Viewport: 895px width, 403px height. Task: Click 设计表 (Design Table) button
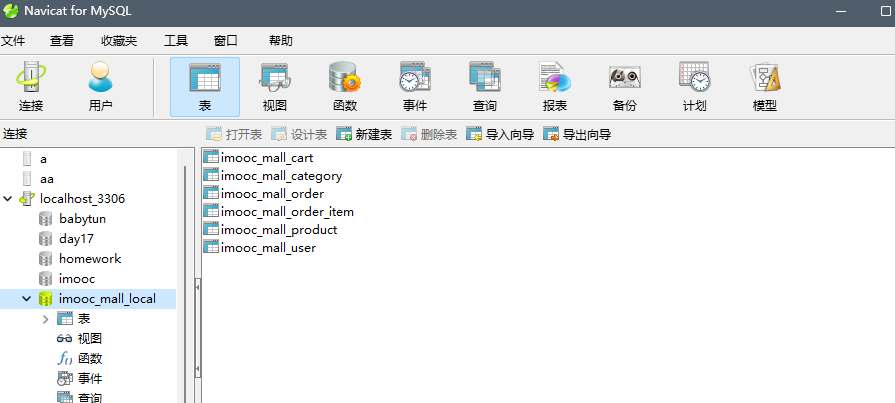tap(299, 135)
